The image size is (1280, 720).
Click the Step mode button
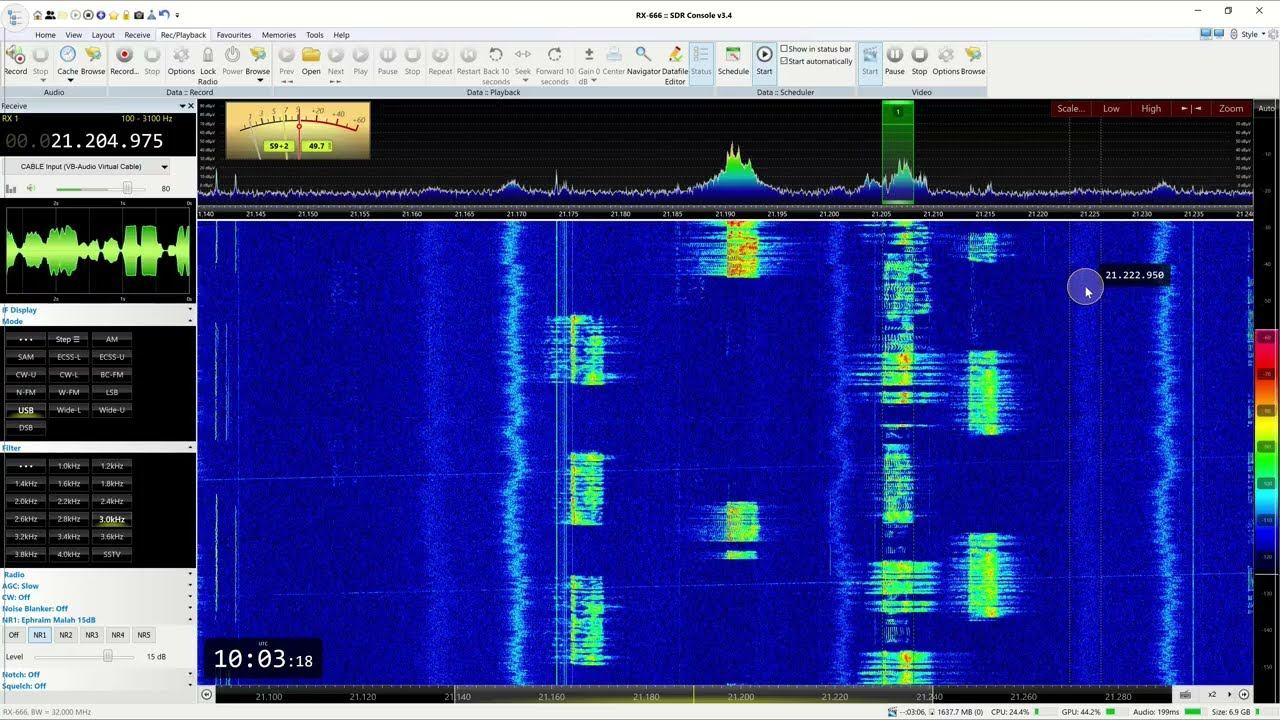point(69,339)
